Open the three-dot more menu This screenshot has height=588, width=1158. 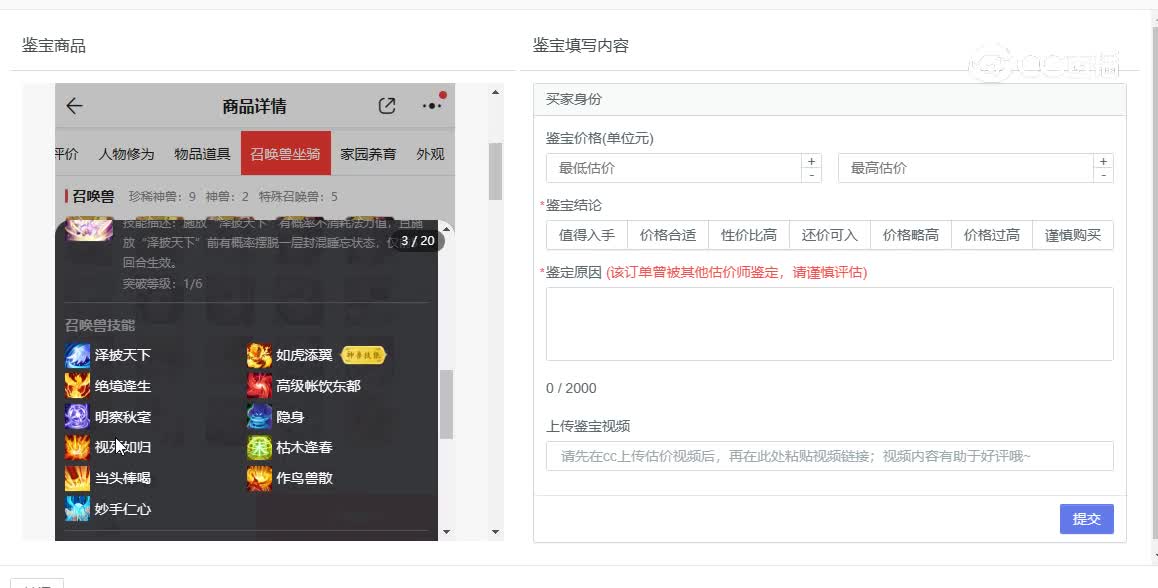[x=432, y=106]
